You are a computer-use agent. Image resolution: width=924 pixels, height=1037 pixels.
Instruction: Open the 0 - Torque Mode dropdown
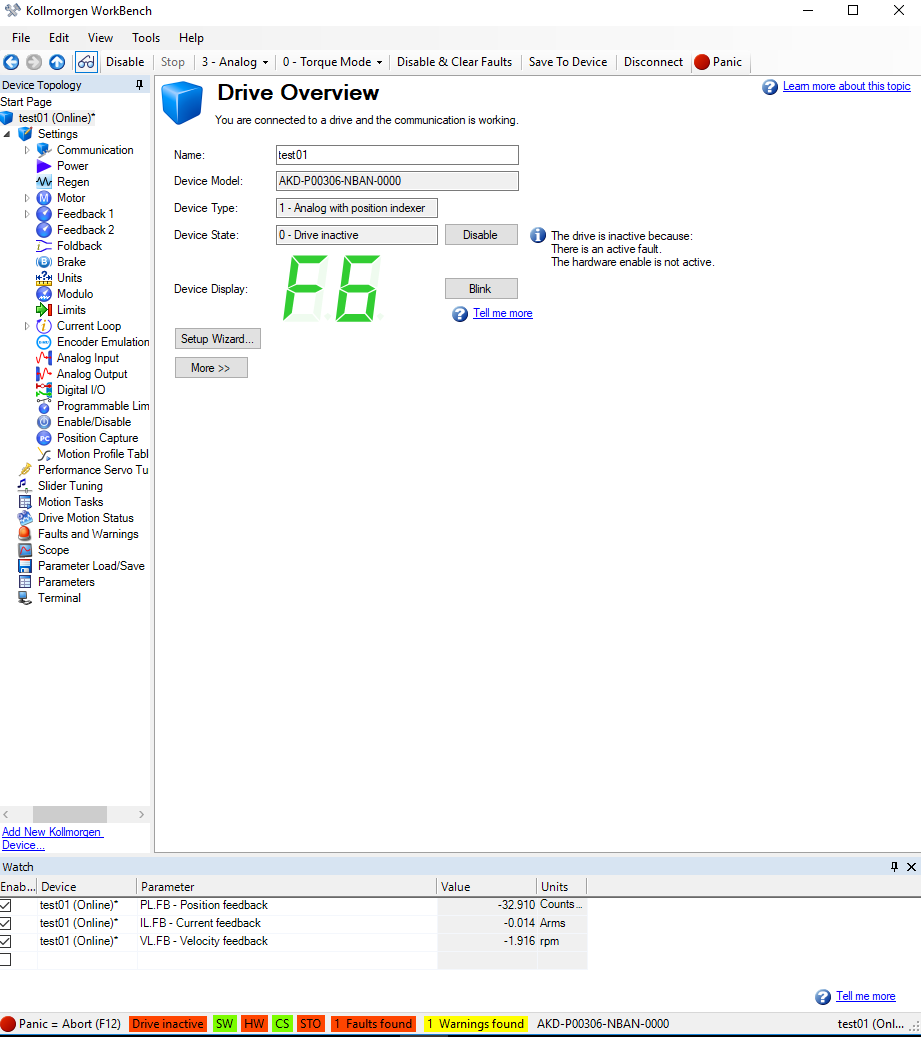pyautogui.click(x=332, y=62)
